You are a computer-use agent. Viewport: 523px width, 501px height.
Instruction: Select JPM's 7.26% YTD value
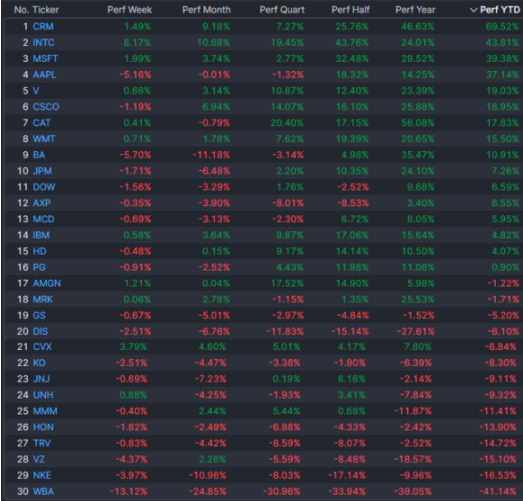(x=505, y=171)
